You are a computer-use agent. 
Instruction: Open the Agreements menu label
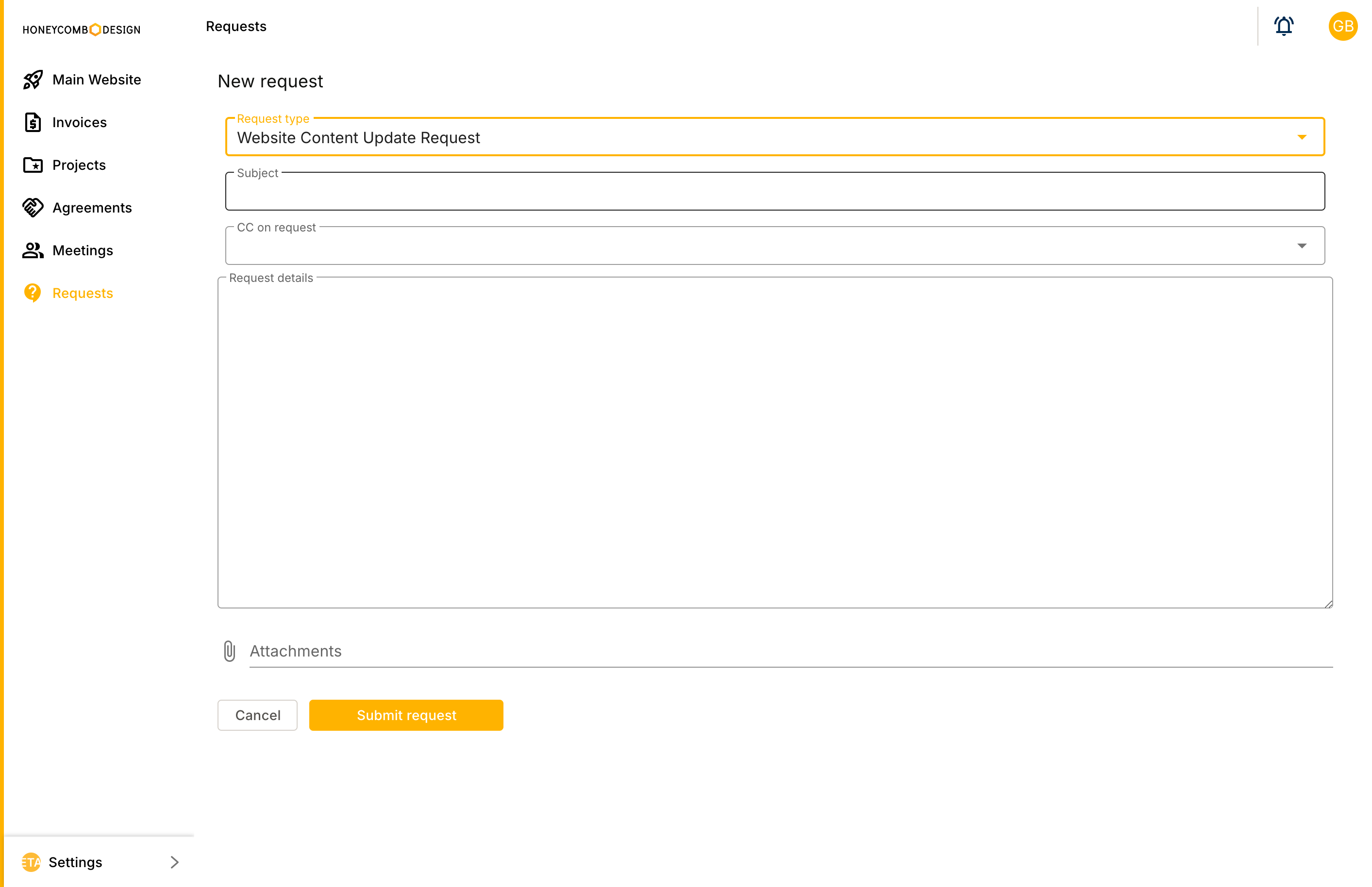click(92, 207)
